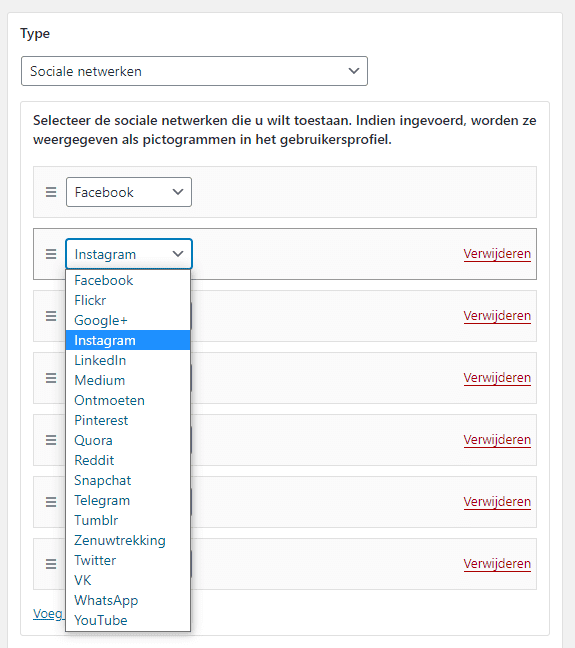This screenshot has width=575, height=648.
Task: Open the Facebook network dropdown
Action: click(129, 192)
